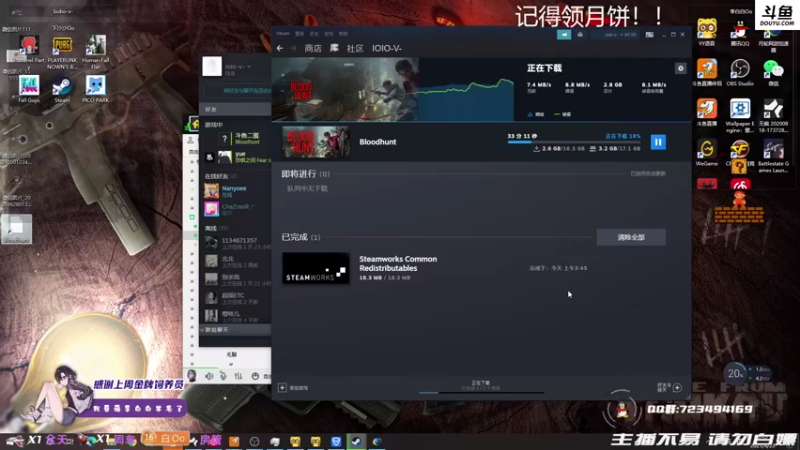This screenshot has height=450, width=800.
Task: Select friend yue in the friends list
Action: click(x=239, y=157)
